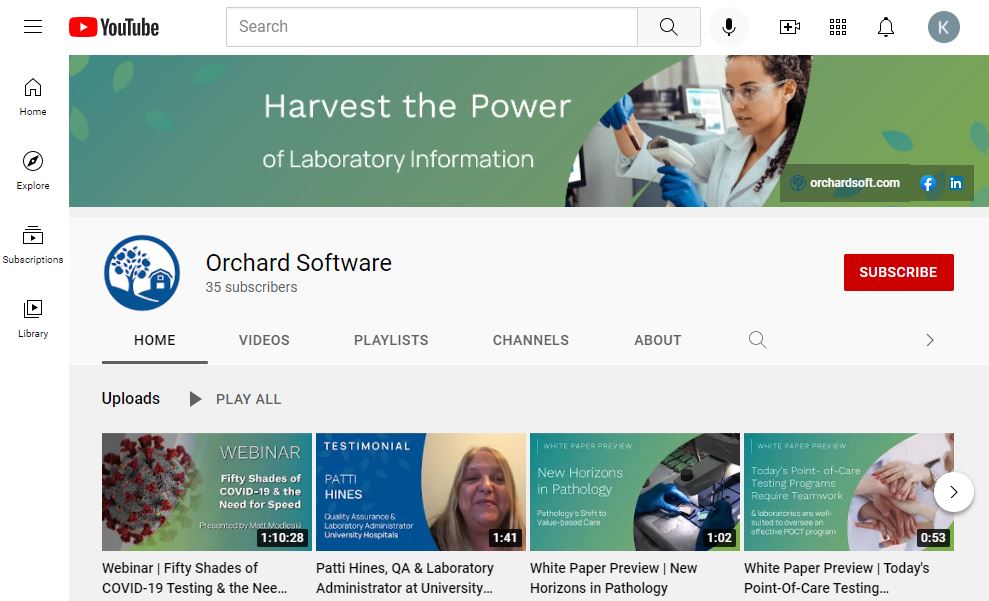
Task: Go to Home in the sidebar
Action: [33, 96]
